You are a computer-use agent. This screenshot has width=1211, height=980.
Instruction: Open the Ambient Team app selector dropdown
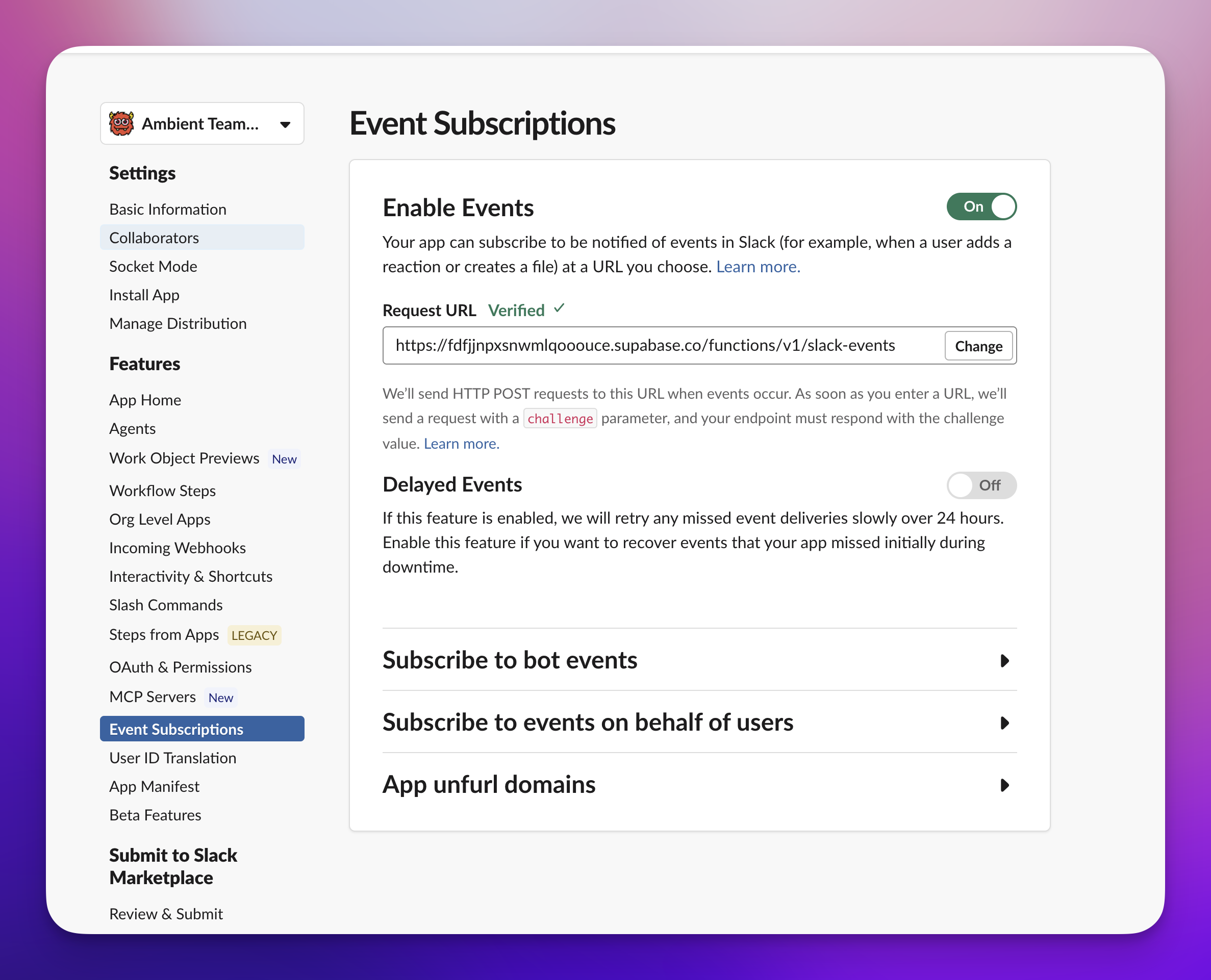202,123
